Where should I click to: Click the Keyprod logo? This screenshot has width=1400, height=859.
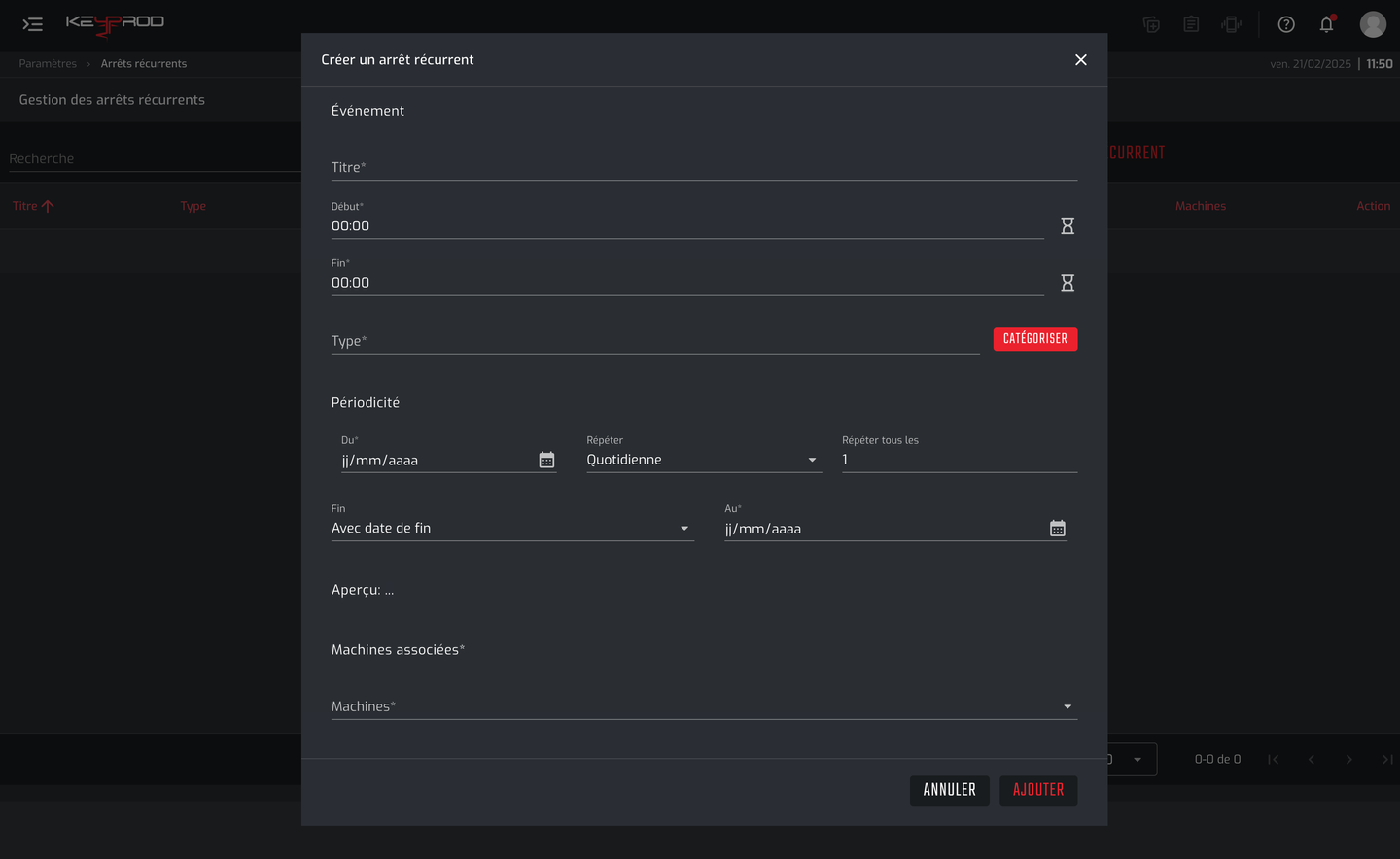[115, 23]
